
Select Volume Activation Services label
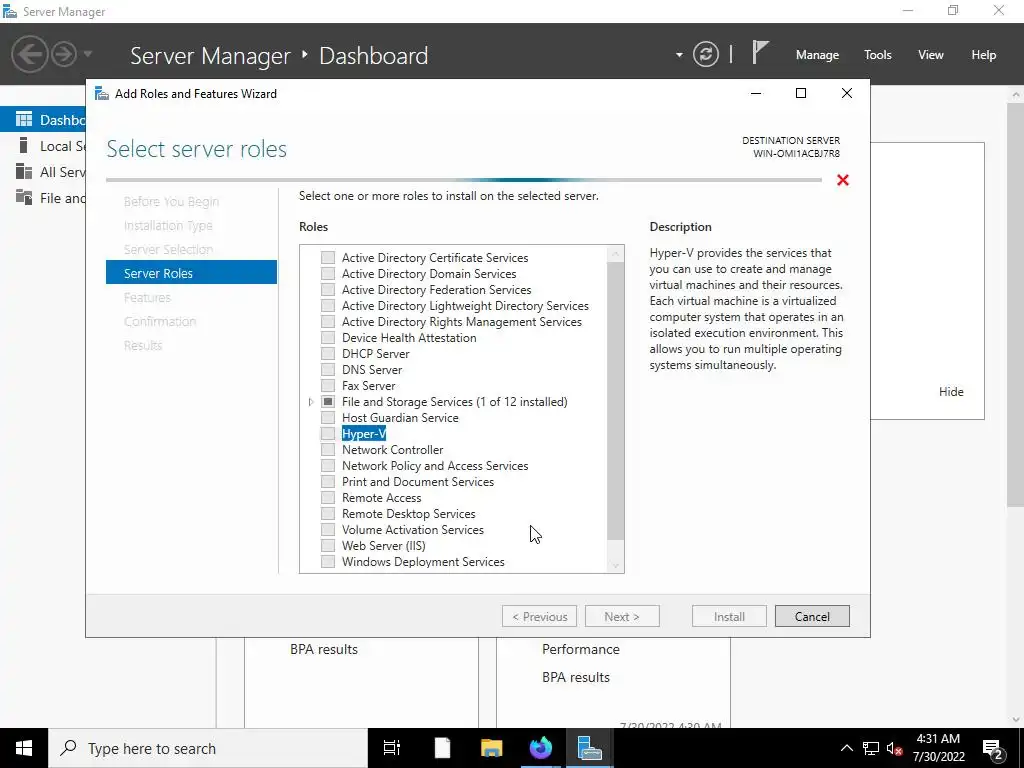coord(413,530)
